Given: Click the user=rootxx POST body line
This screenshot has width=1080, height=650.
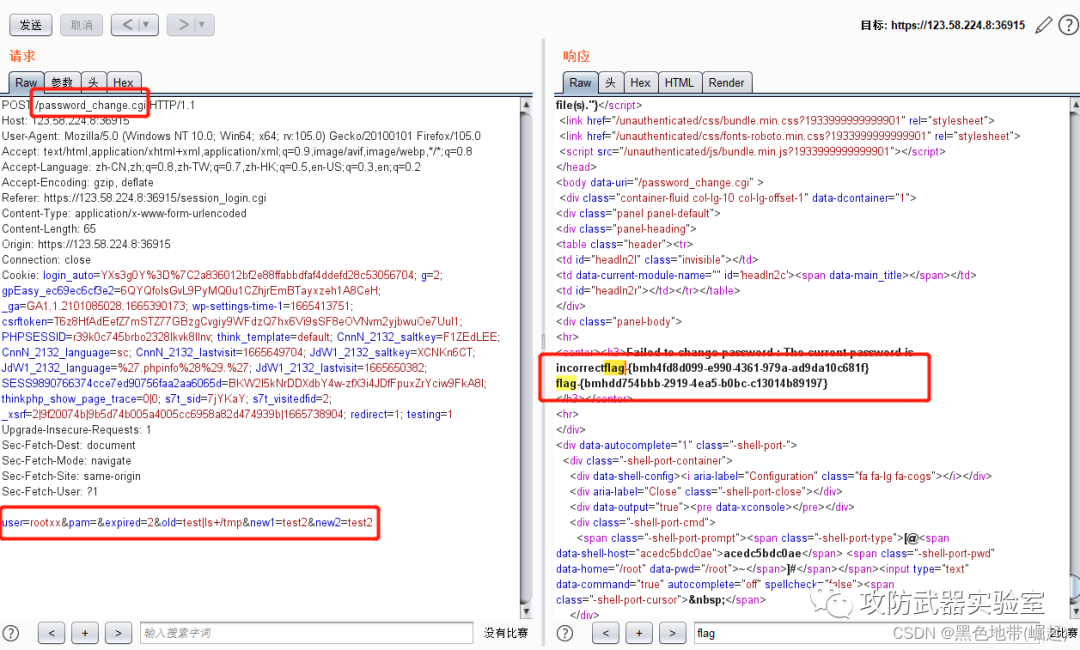Looking at the screenshot, I should [187, 523].
